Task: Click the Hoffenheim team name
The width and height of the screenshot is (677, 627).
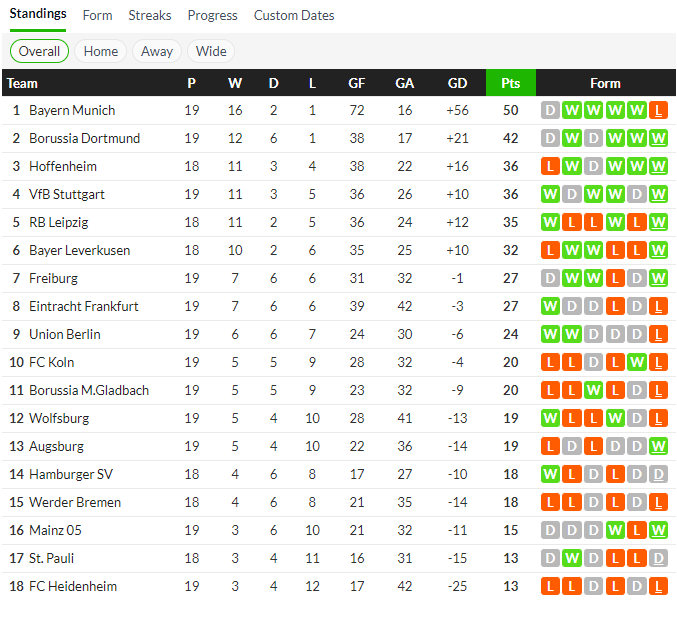Action: point(63,166)
